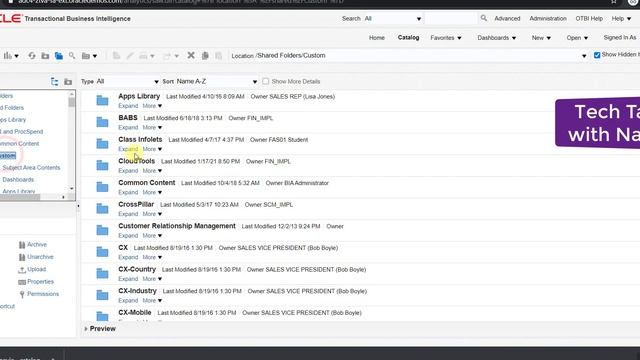Click the CX-Industry folder icon
Viewport: 640px width, 360px height.
[102, 295]
